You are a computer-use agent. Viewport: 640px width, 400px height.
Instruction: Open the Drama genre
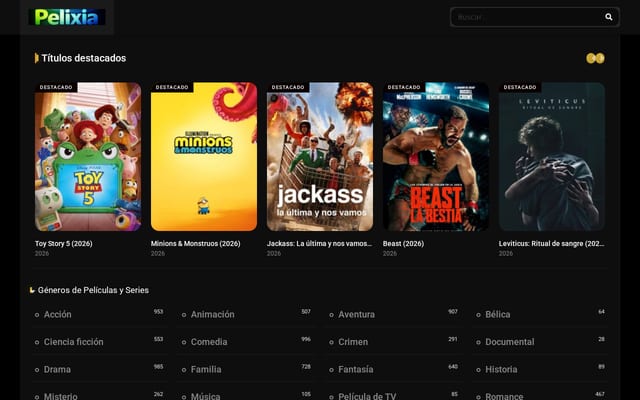(57, 369)
